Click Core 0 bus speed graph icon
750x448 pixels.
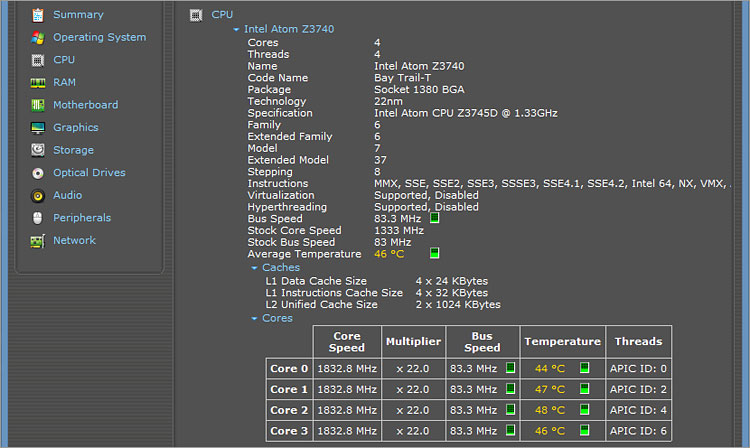click(x=510, y=368)
